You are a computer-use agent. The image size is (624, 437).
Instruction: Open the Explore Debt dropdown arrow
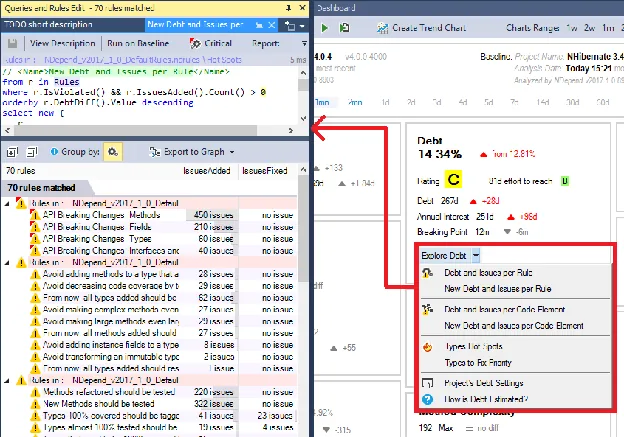(476, 256)
